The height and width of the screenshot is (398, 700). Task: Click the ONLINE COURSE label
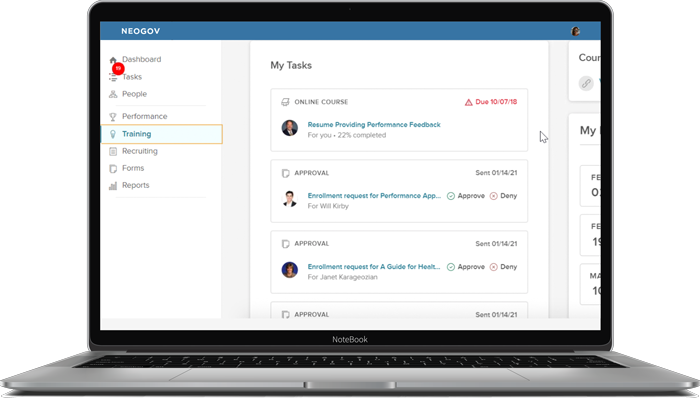[x=321, y=102]
